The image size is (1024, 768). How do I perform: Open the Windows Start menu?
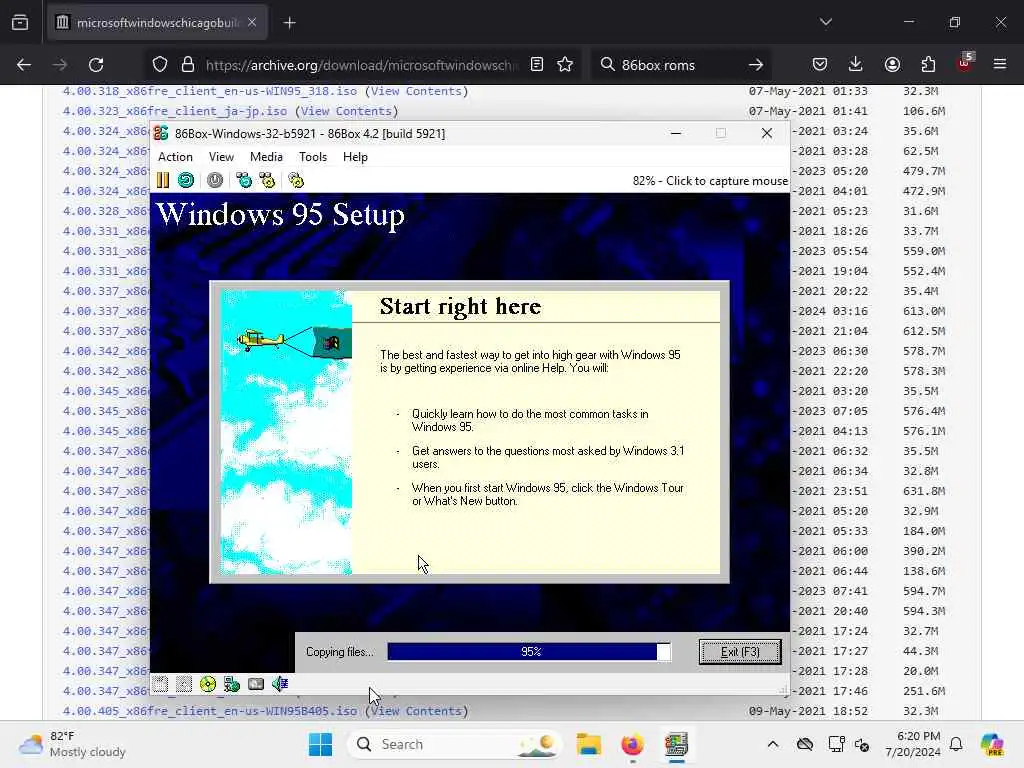point(320,744)
